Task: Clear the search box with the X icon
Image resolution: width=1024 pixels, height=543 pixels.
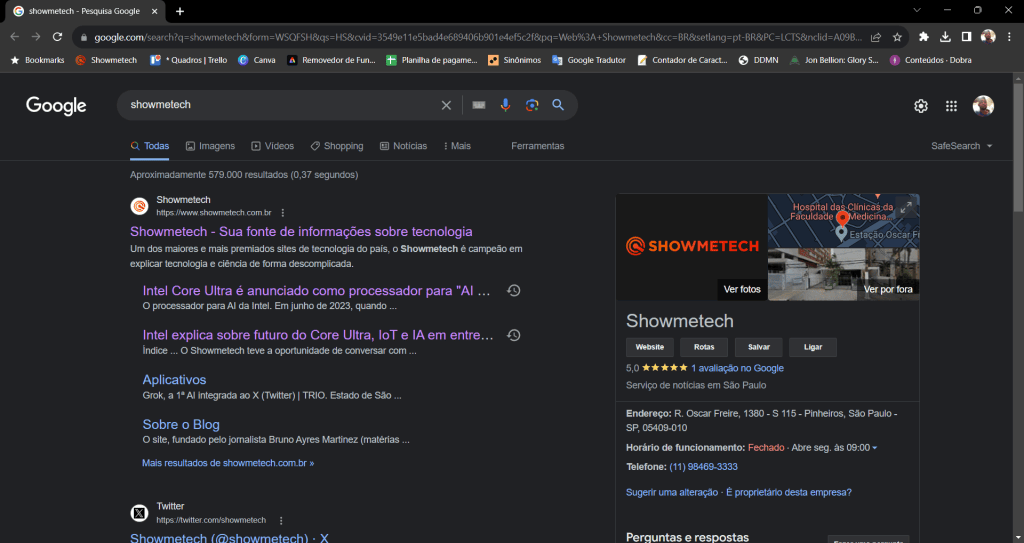Action: pos(446,105)
